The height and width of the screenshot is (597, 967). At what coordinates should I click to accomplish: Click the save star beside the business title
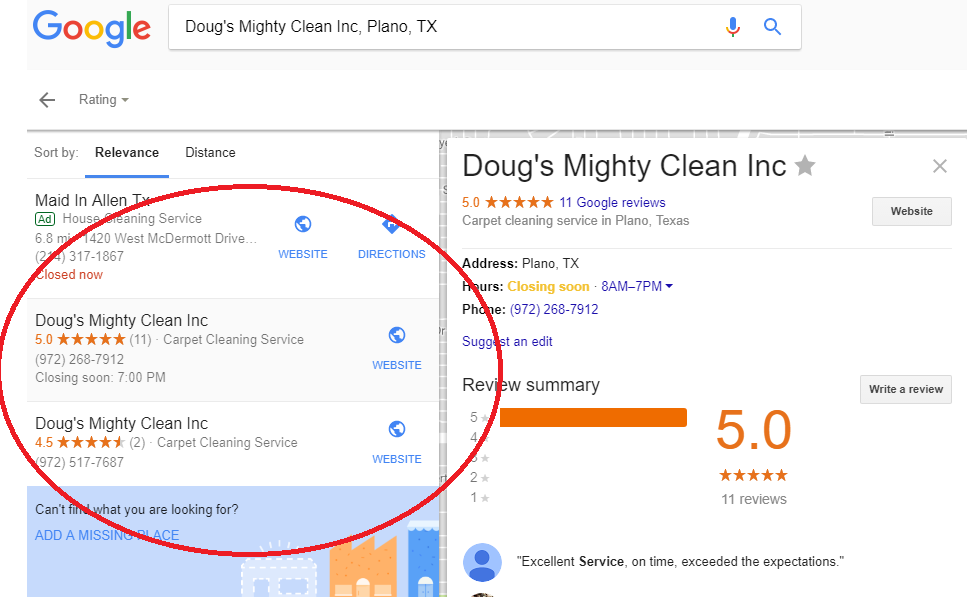coord(805,165)
